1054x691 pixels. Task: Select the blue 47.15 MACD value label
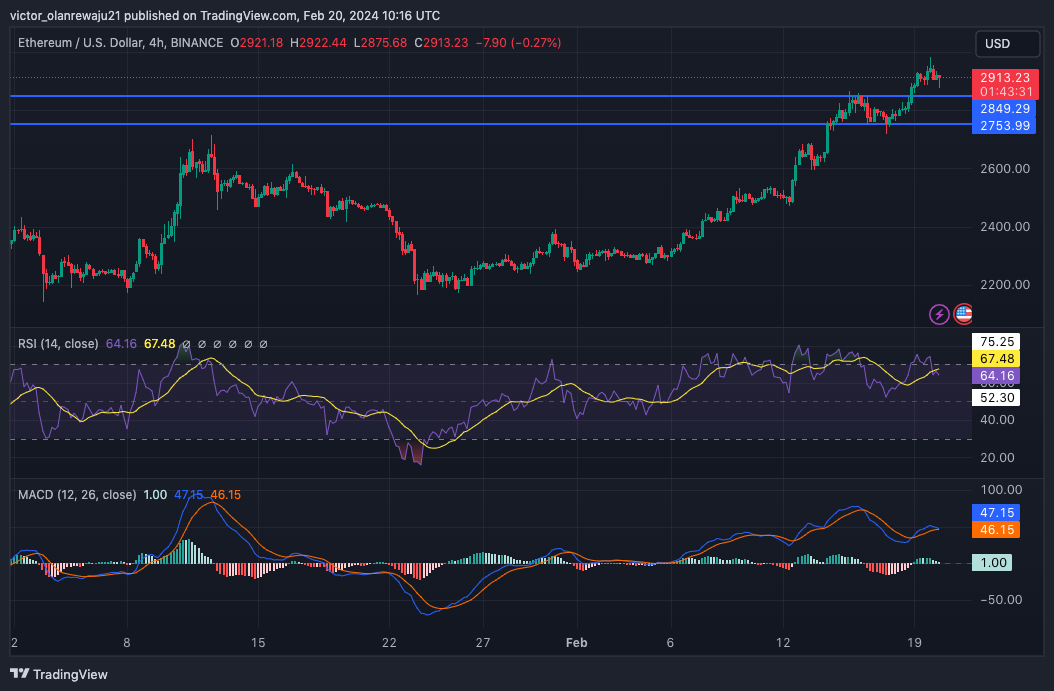[996, 513]
